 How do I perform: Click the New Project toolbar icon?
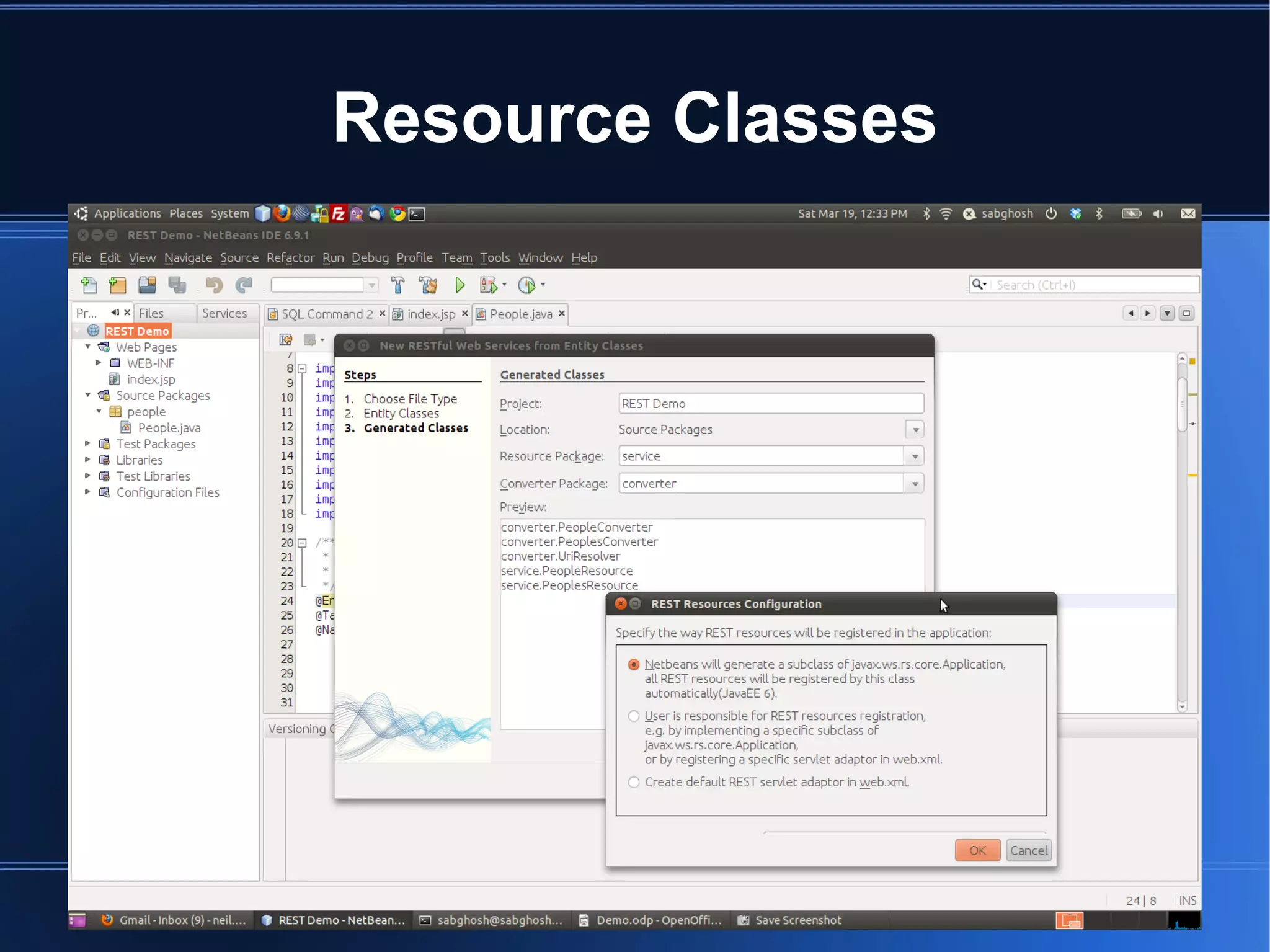(x=117, y=285)
